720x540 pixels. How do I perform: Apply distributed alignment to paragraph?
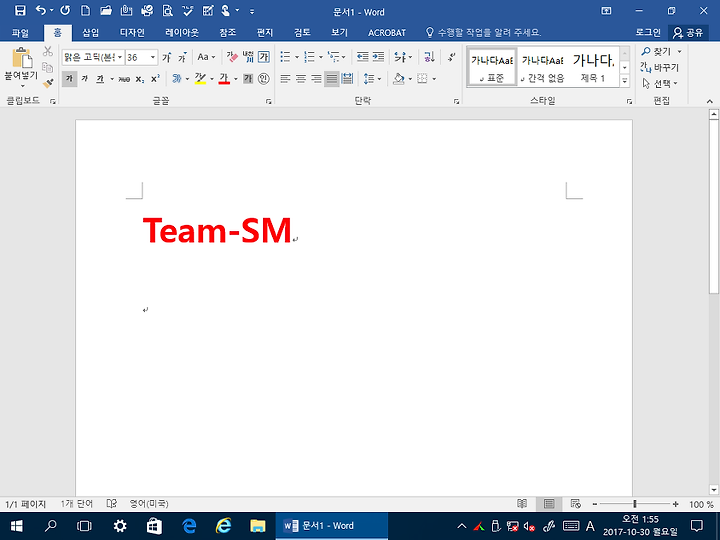pyautogui.click(x=348, y=79)
